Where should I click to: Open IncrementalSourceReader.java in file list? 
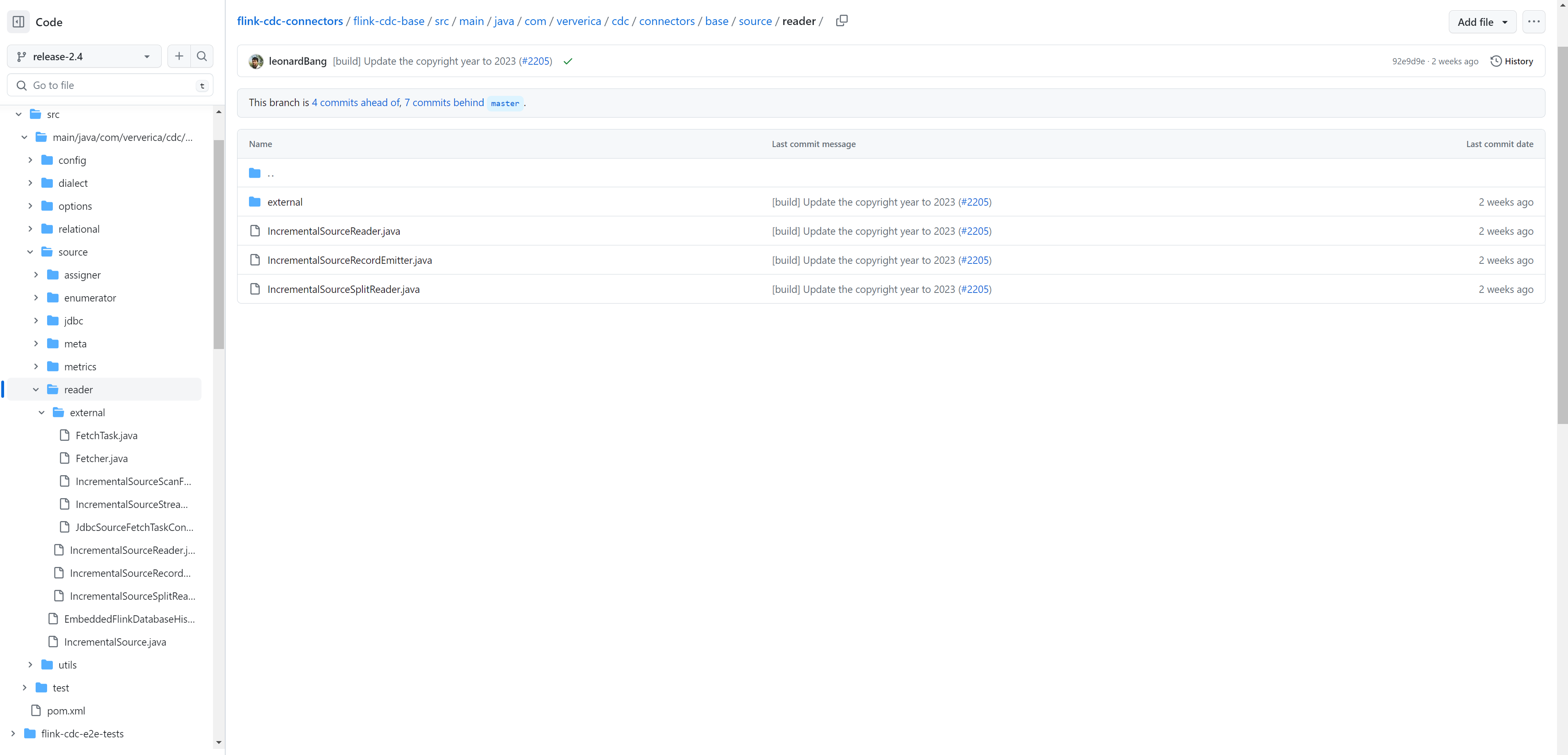tap(334, 231)
